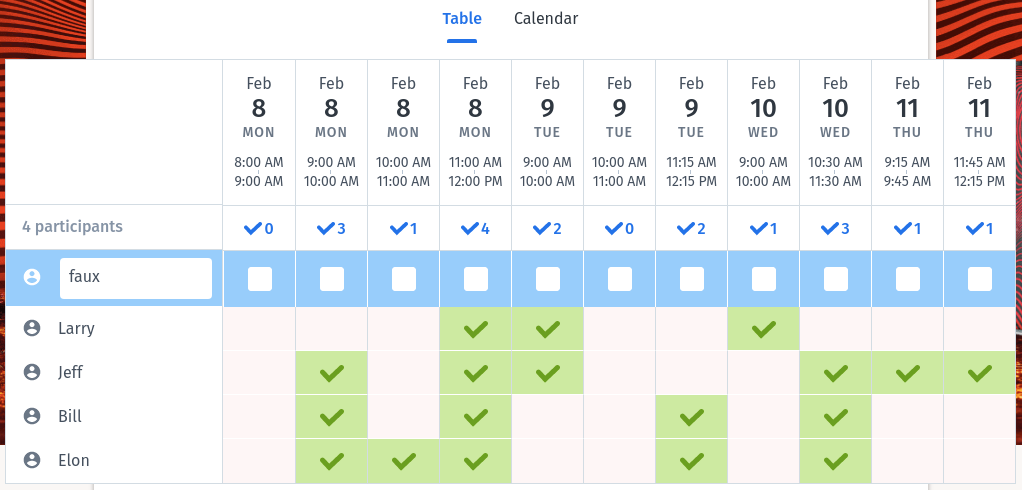
Task: Click the Feb 10 9:00 AM column header
Action: click(x=763, y=132)
